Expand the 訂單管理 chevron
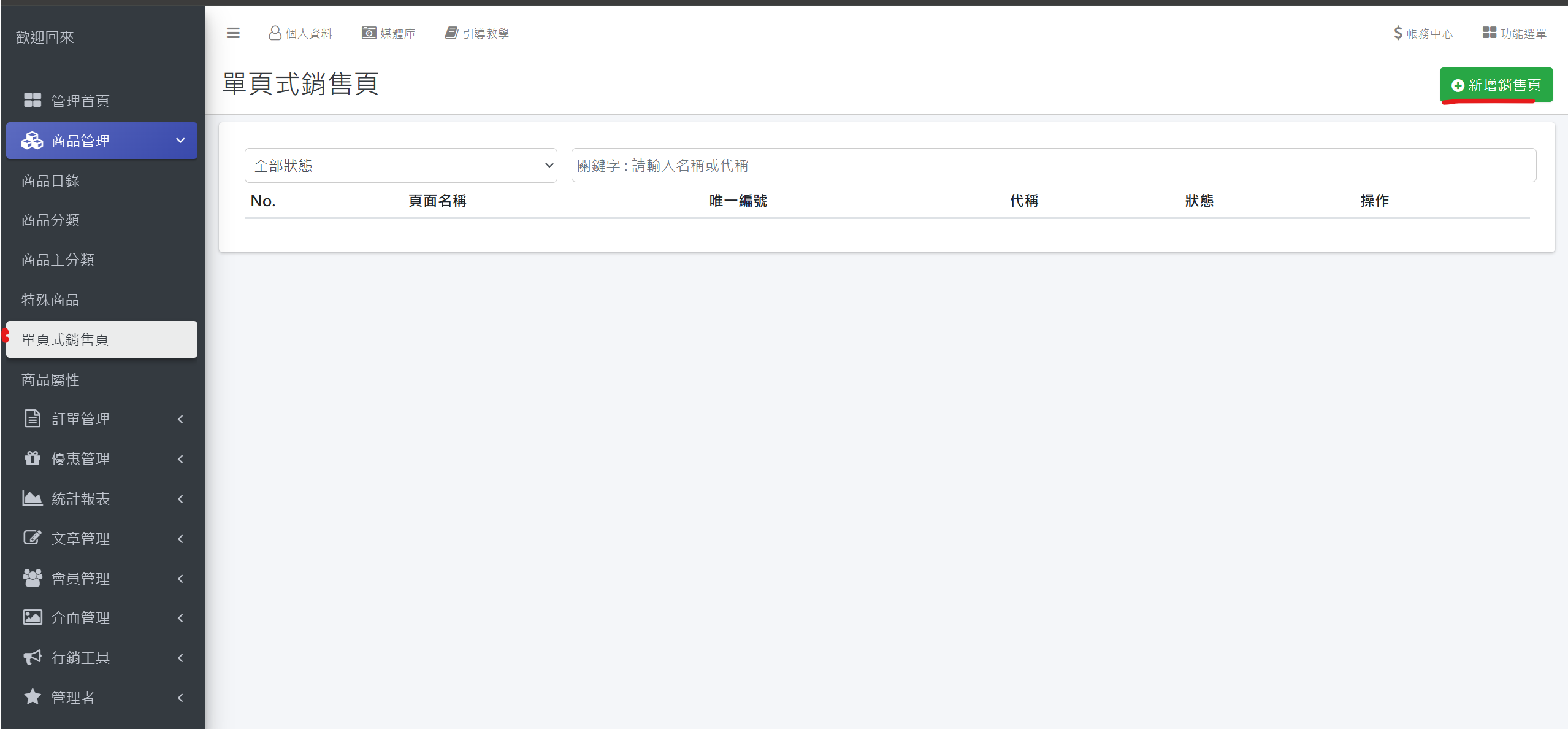1568x729 pixels. point(180,419)
